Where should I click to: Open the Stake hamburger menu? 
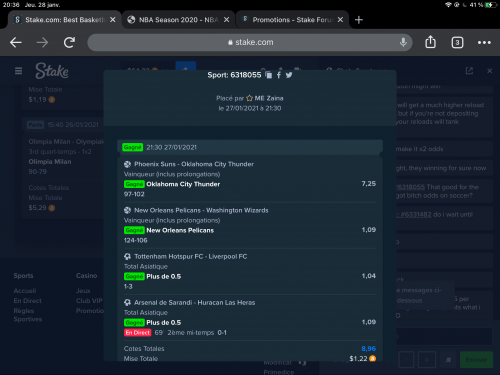coord(18,71)
